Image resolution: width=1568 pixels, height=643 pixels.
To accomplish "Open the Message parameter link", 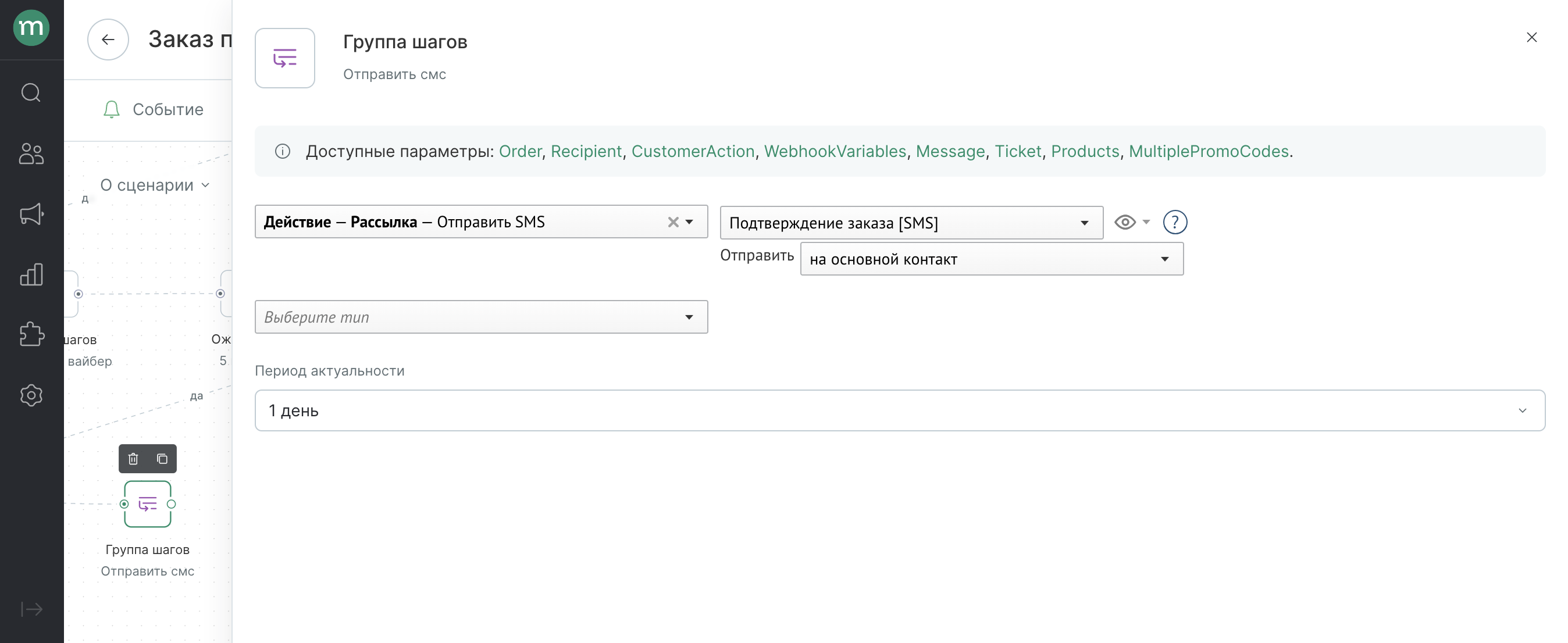I will pyautogui.click(x=950, y=151).
